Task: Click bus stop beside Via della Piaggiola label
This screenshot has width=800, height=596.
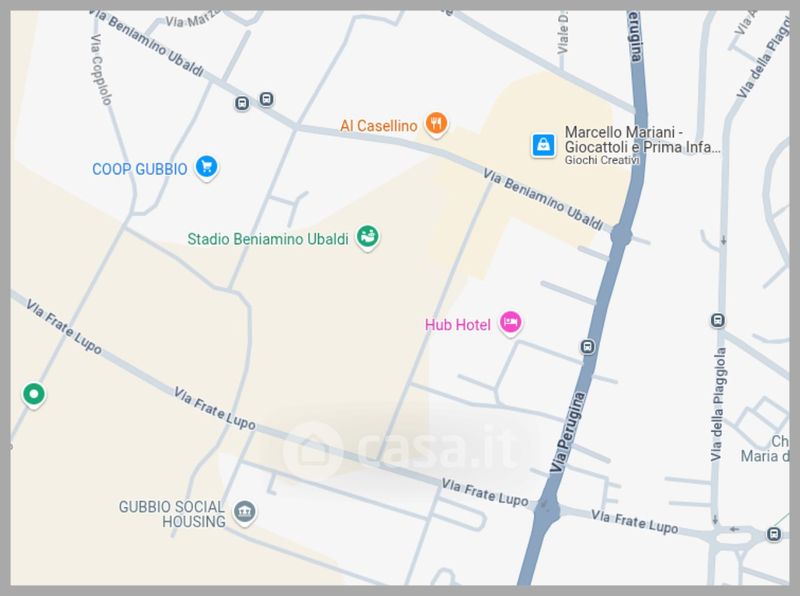Action: pos(718,320)
